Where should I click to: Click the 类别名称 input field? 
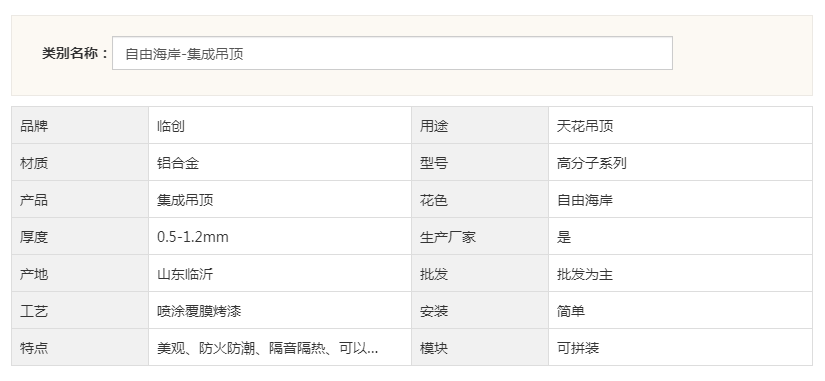(x=392, y=53)
